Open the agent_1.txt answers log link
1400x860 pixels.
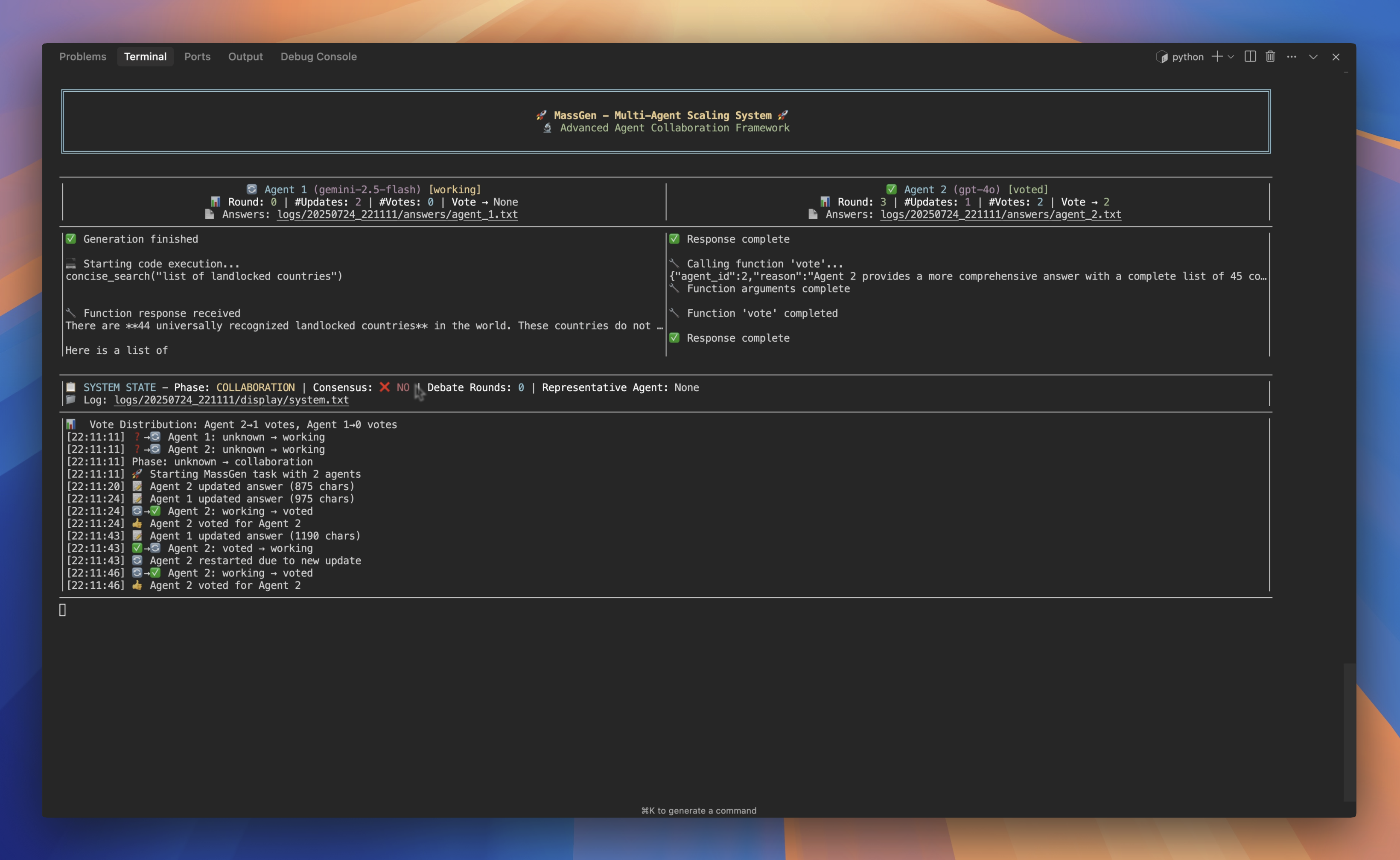[x=397, y=215]
